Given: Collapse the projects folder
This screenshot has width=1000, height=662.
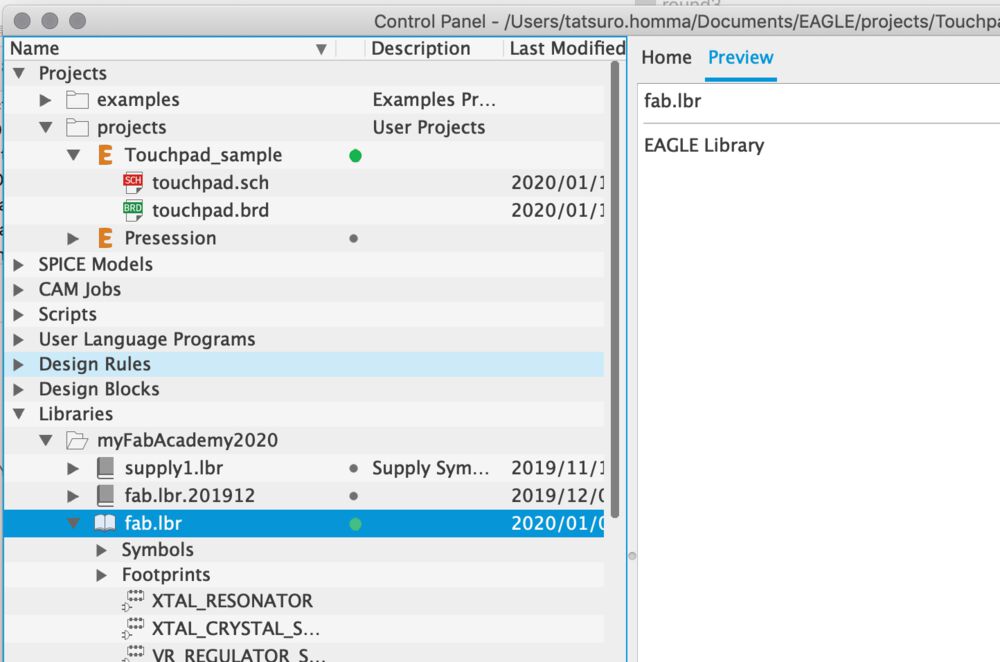Looking at the screenshot, I should pos(46,128).
